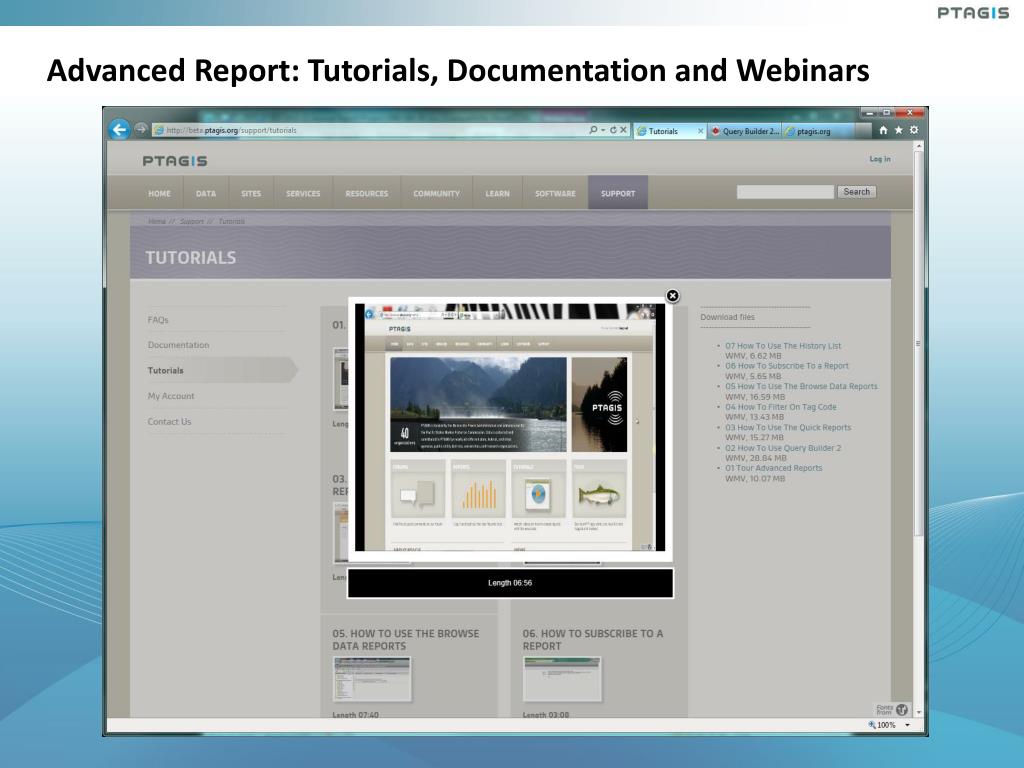Close the video lightbox popup

click(672, 295)
